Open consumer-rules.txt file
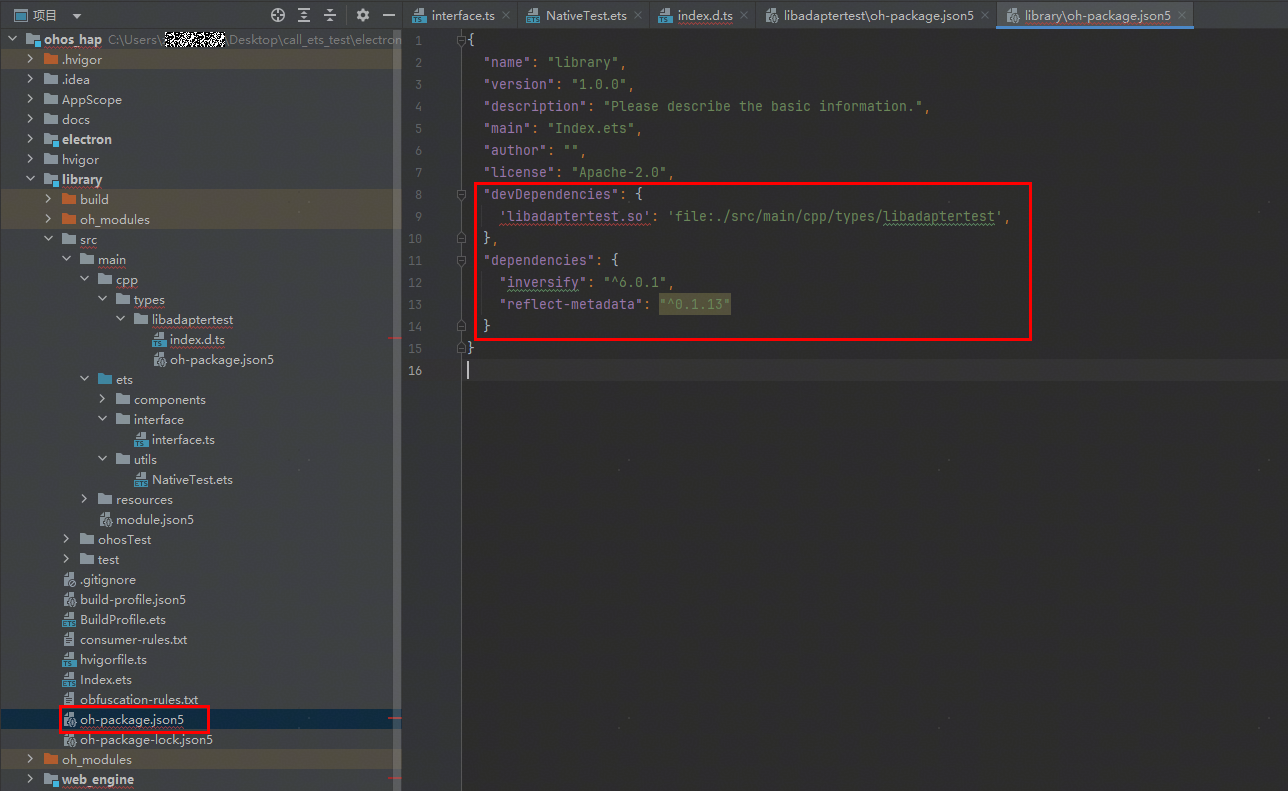 [134, 640]
